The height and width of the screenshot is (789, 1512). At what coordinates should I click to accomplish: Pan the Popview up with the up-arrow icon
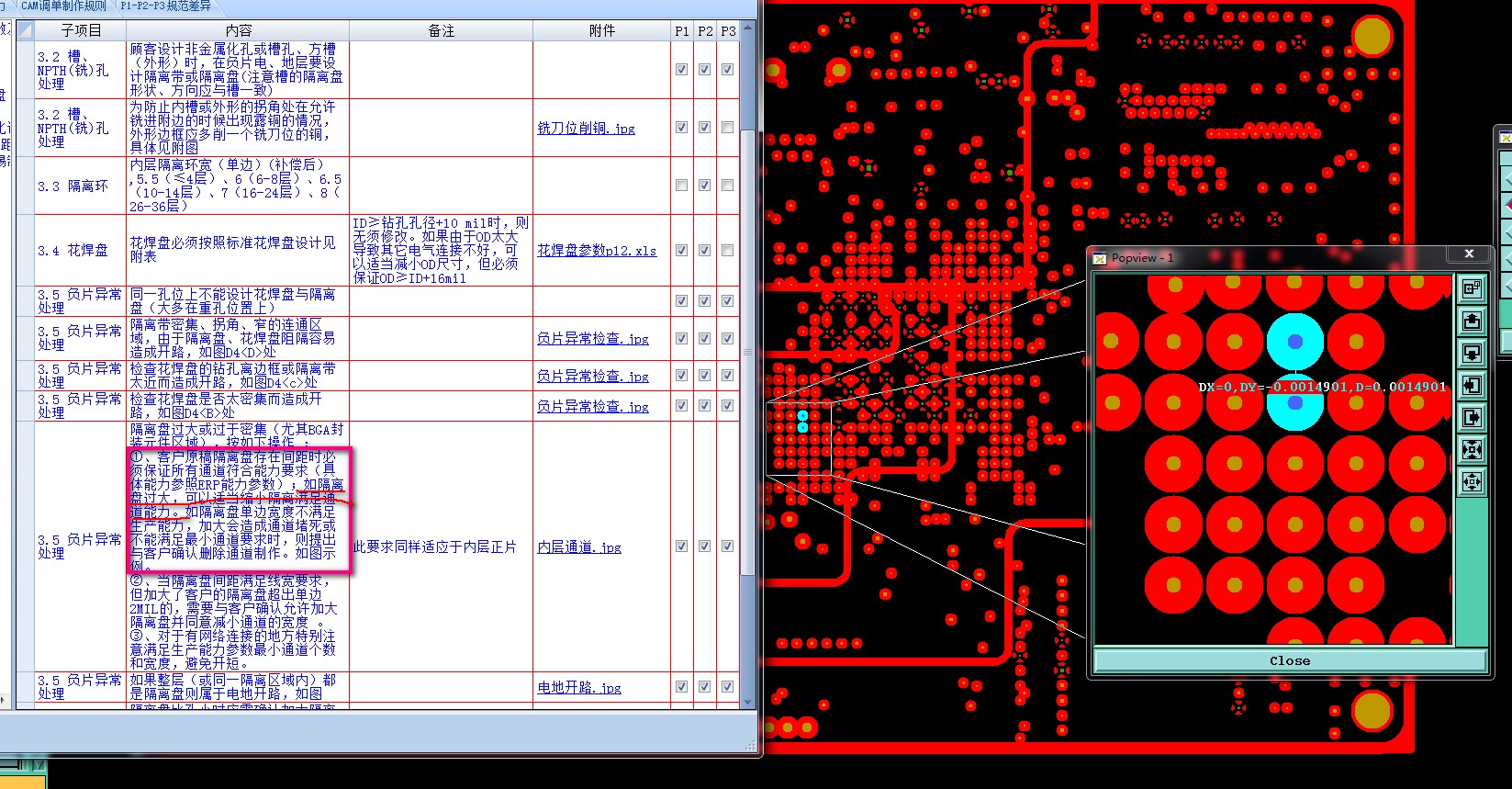1472,321
